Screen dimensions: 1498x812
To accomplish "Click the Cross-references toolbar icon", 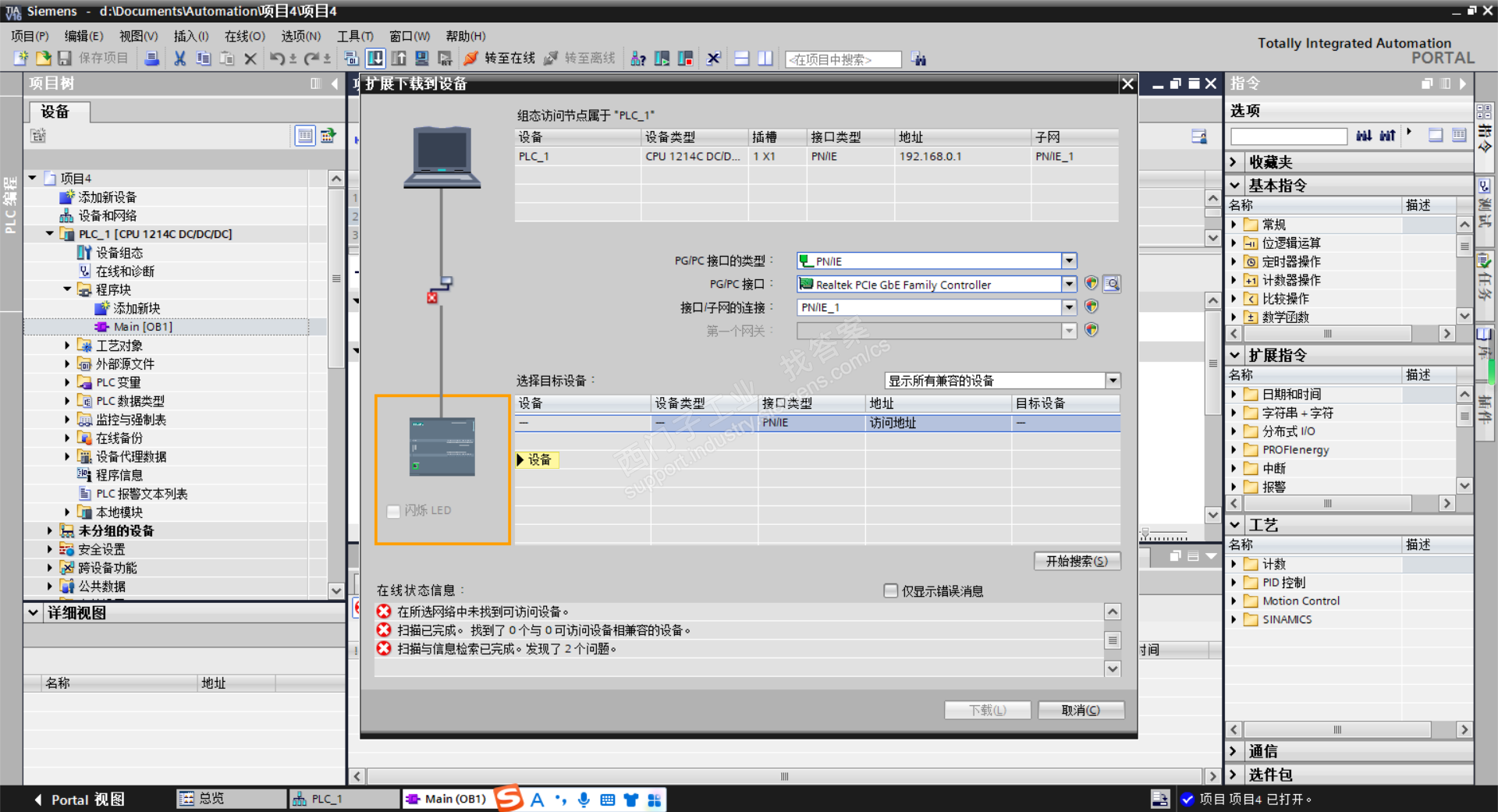I will tap(713, 59).
